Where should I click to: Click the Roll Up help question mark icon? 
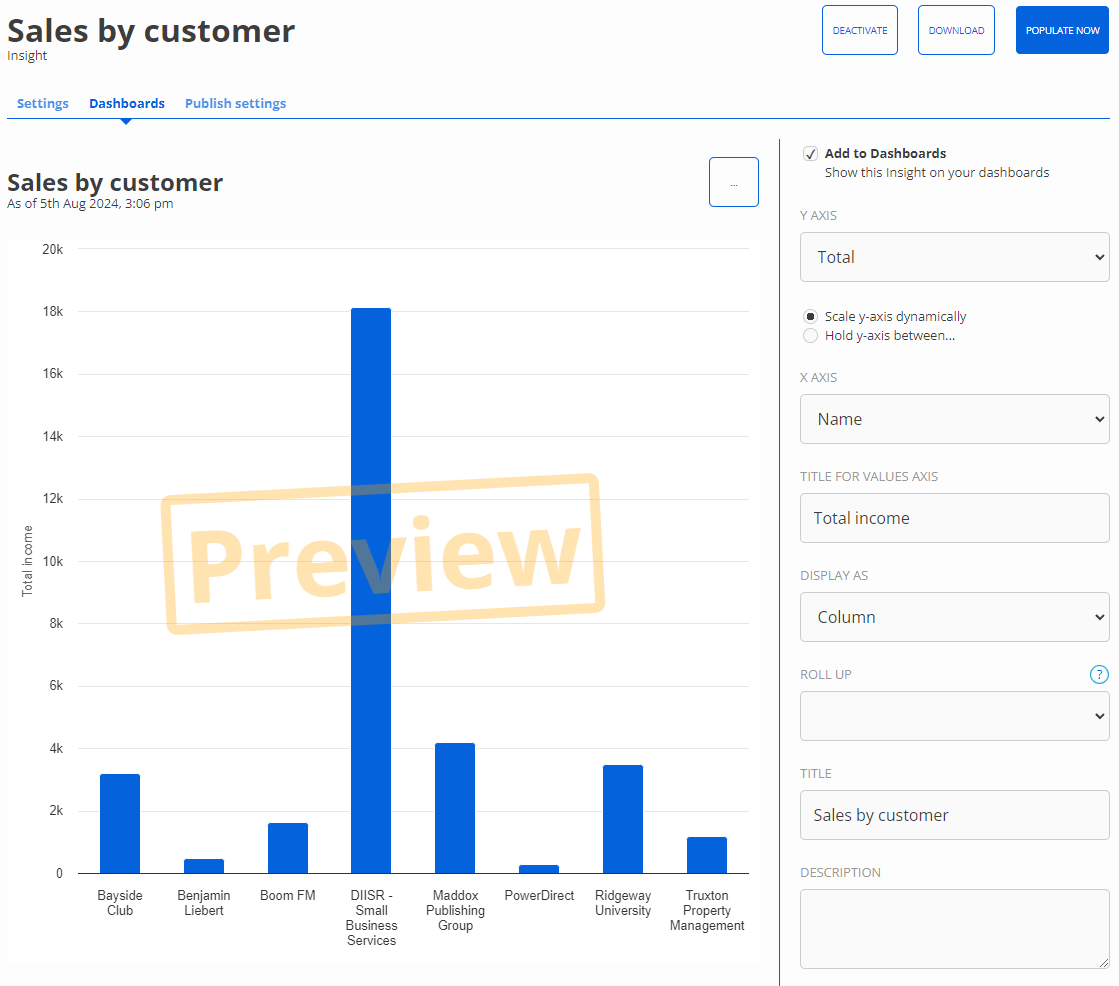click(x=1099, y=675)
